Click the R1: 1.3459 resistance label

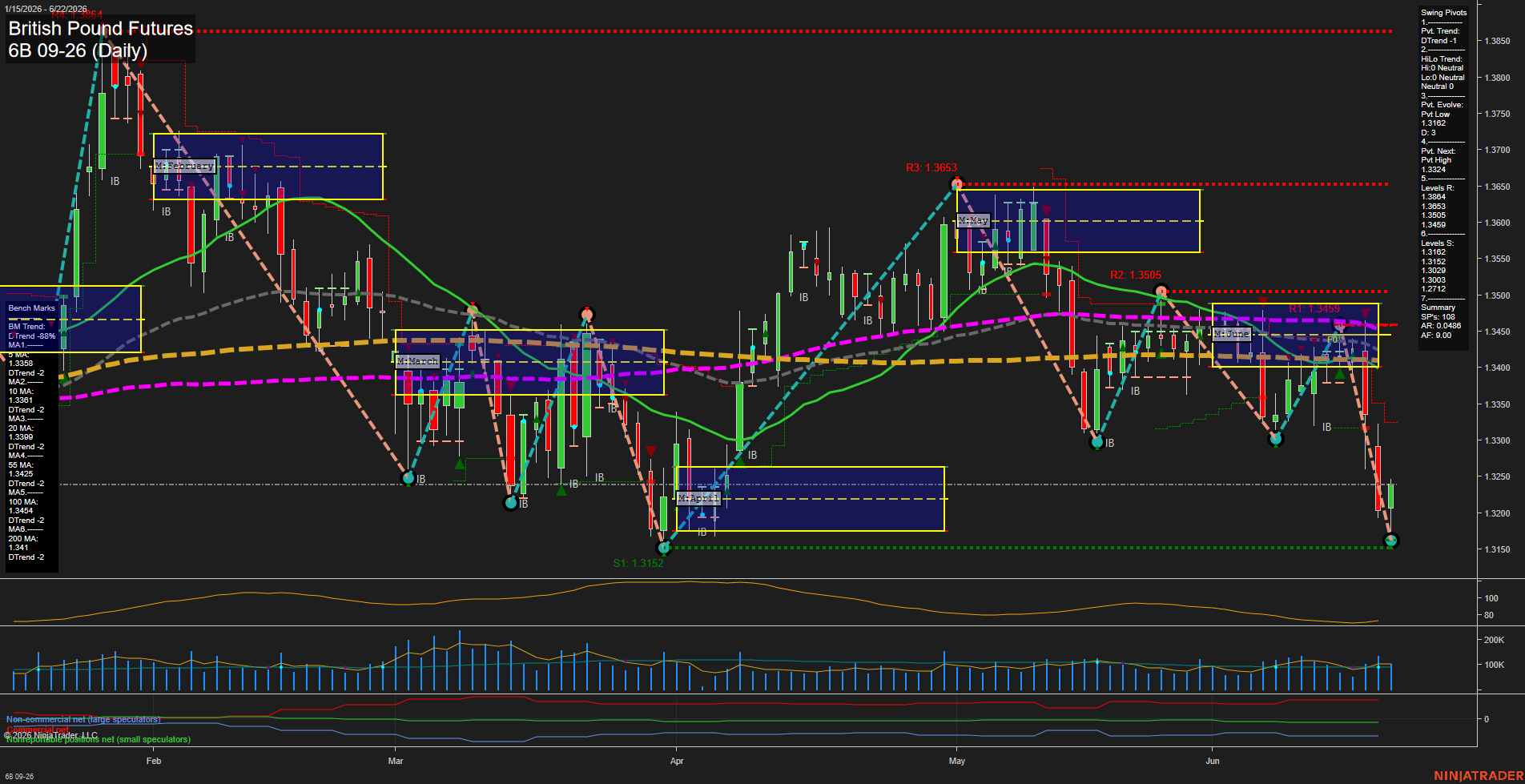click(1314, 308)
